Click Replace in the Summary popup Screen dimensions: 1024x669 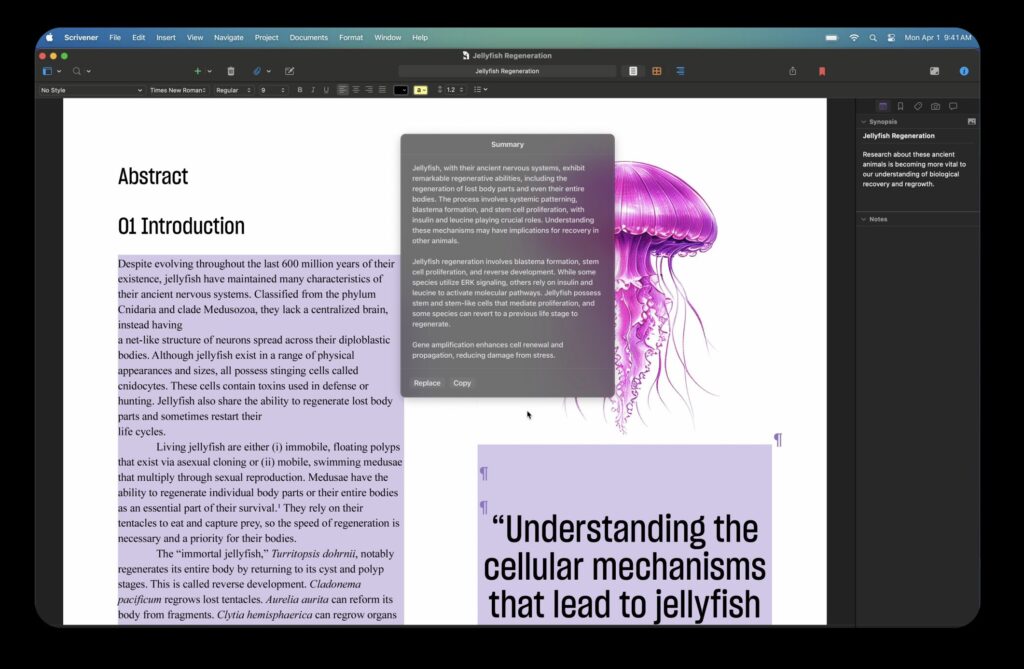click(427, 383)
